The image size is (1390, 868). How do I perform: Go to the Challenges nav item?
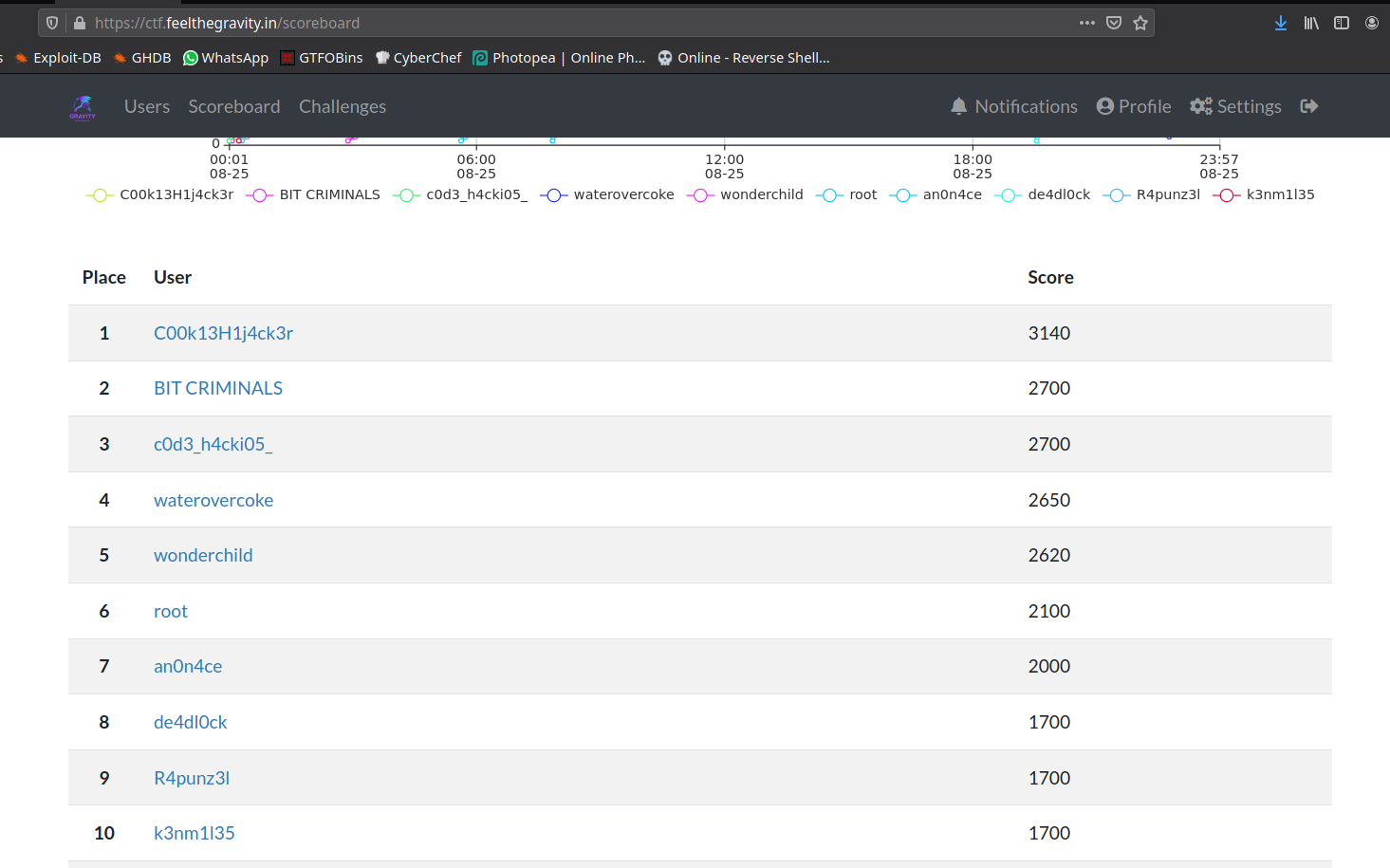(x=342, y=106)
